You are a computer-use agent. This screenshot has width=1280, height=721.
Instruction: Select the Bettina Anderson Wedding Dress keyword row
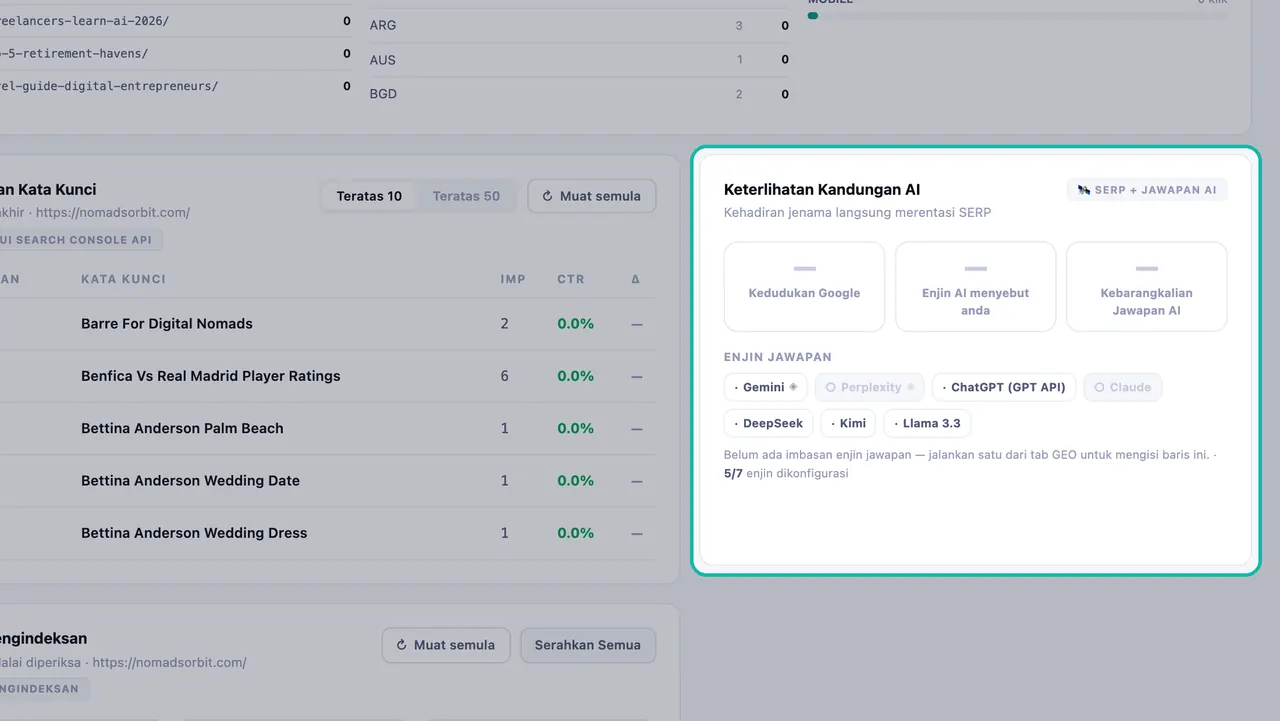328,533
